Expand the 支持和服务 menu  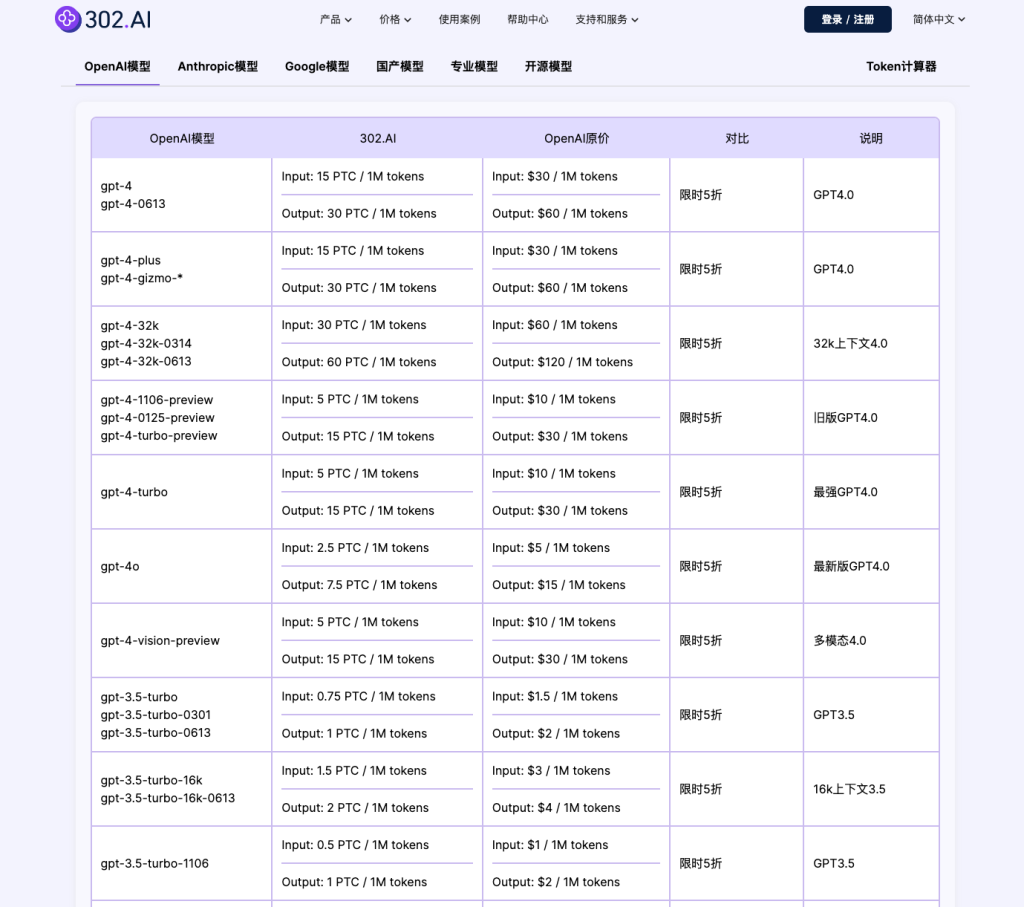[607, 20]
